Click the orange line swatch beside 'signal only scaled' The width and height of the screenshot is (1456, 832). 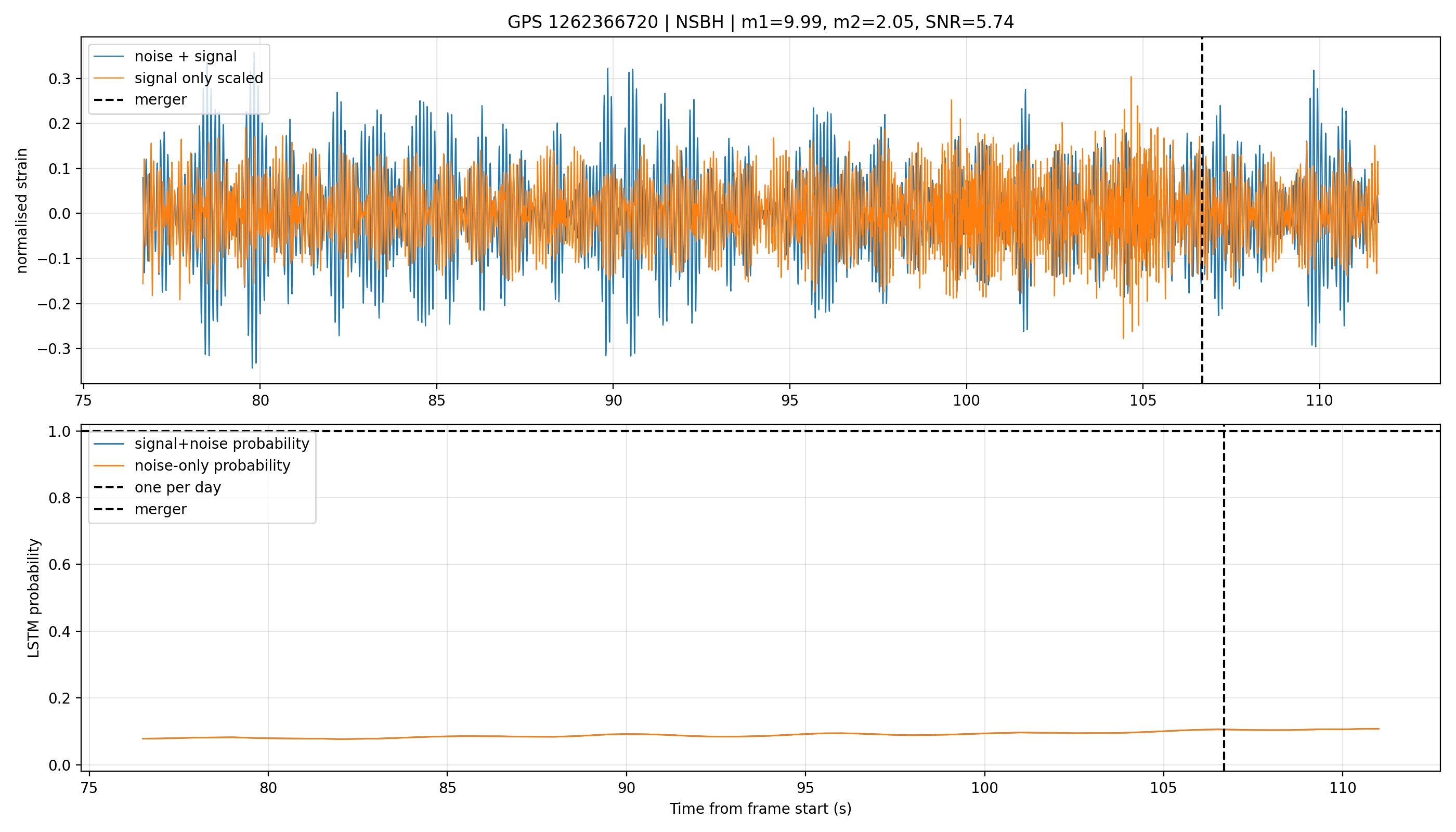coord(109,79)
